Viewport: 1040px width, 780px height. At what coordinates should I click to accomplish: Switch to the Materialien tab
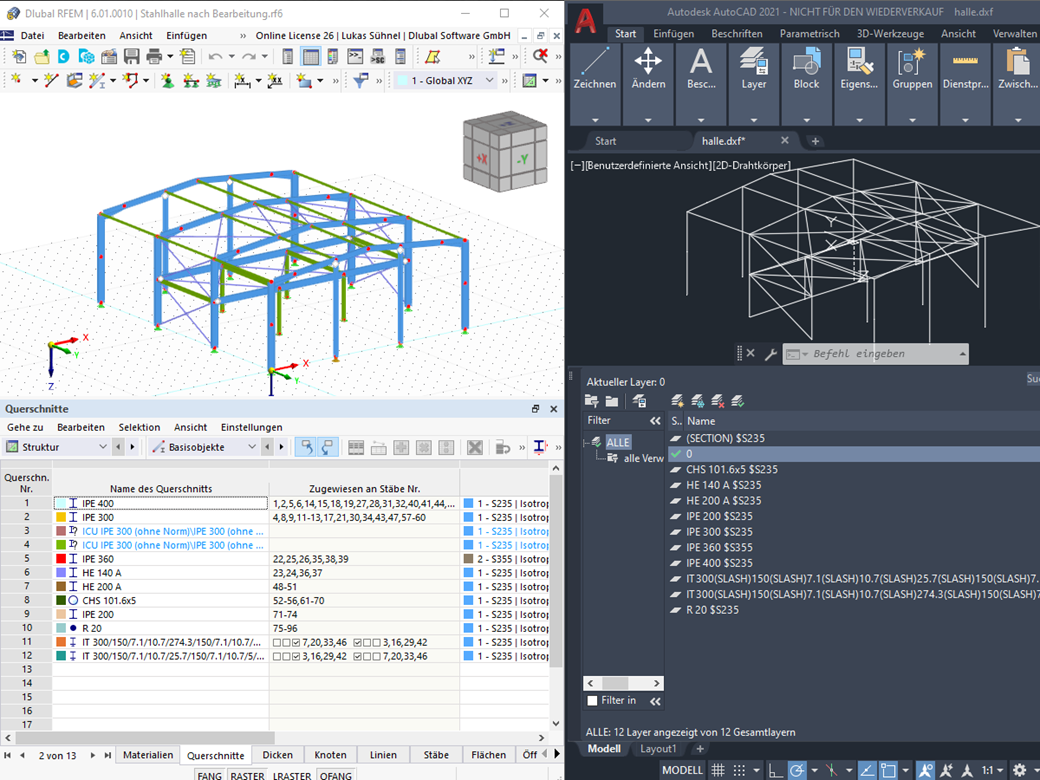(148, 755)
